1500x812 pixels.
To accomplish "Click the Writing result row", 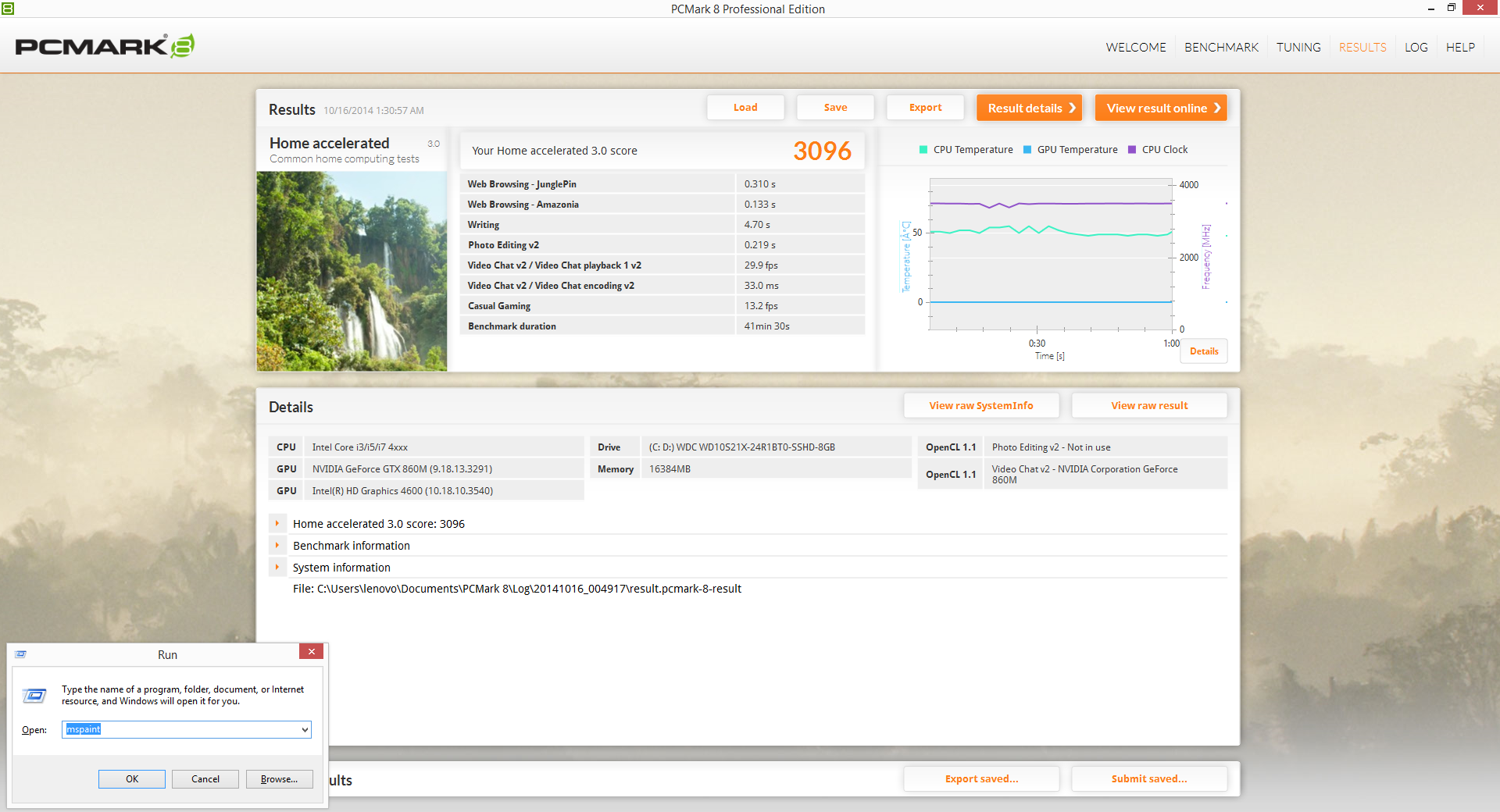I will pos(662,225).
